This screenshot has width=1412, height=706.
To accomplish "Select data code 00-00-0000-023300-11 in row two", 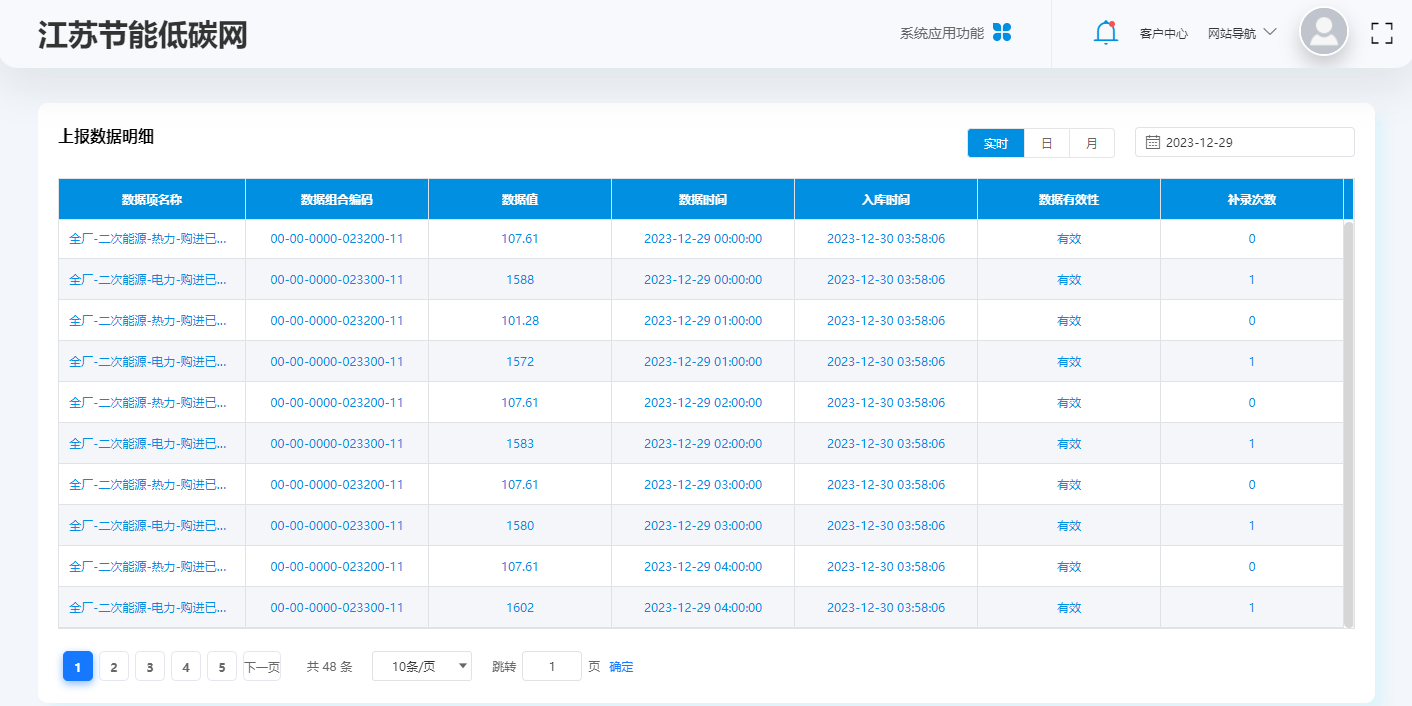I will pyautogui.click(x=336, y=279).
